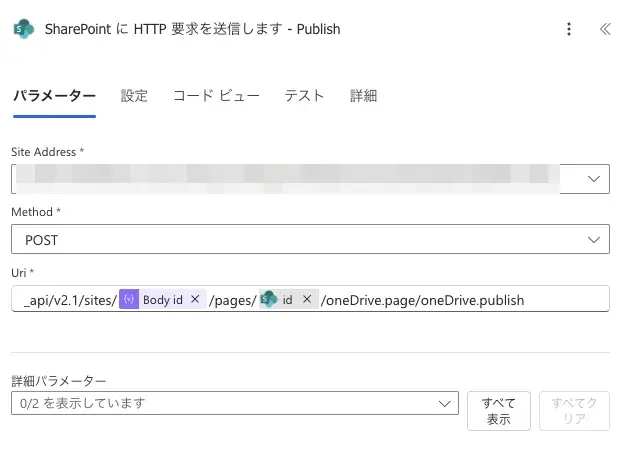619x451 pixels.
Task: Expand the 詳細パラメーター dropdown
Action: (x=235, y=403)
